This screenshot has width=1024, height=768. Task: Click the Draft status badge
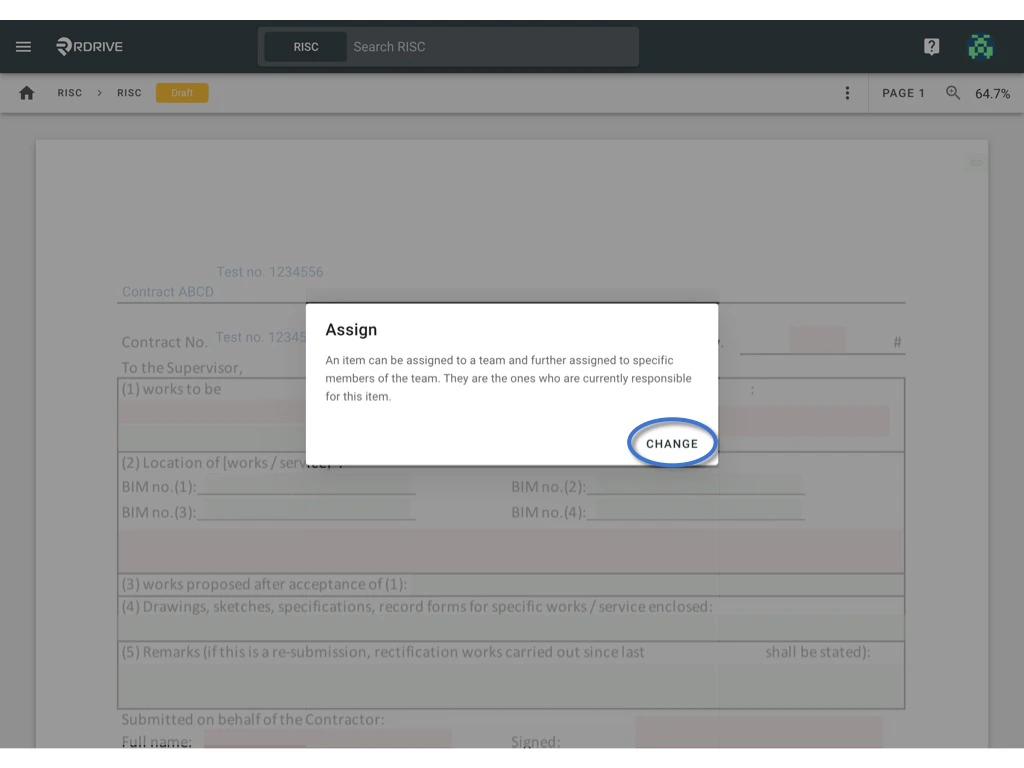coord(182,92)
